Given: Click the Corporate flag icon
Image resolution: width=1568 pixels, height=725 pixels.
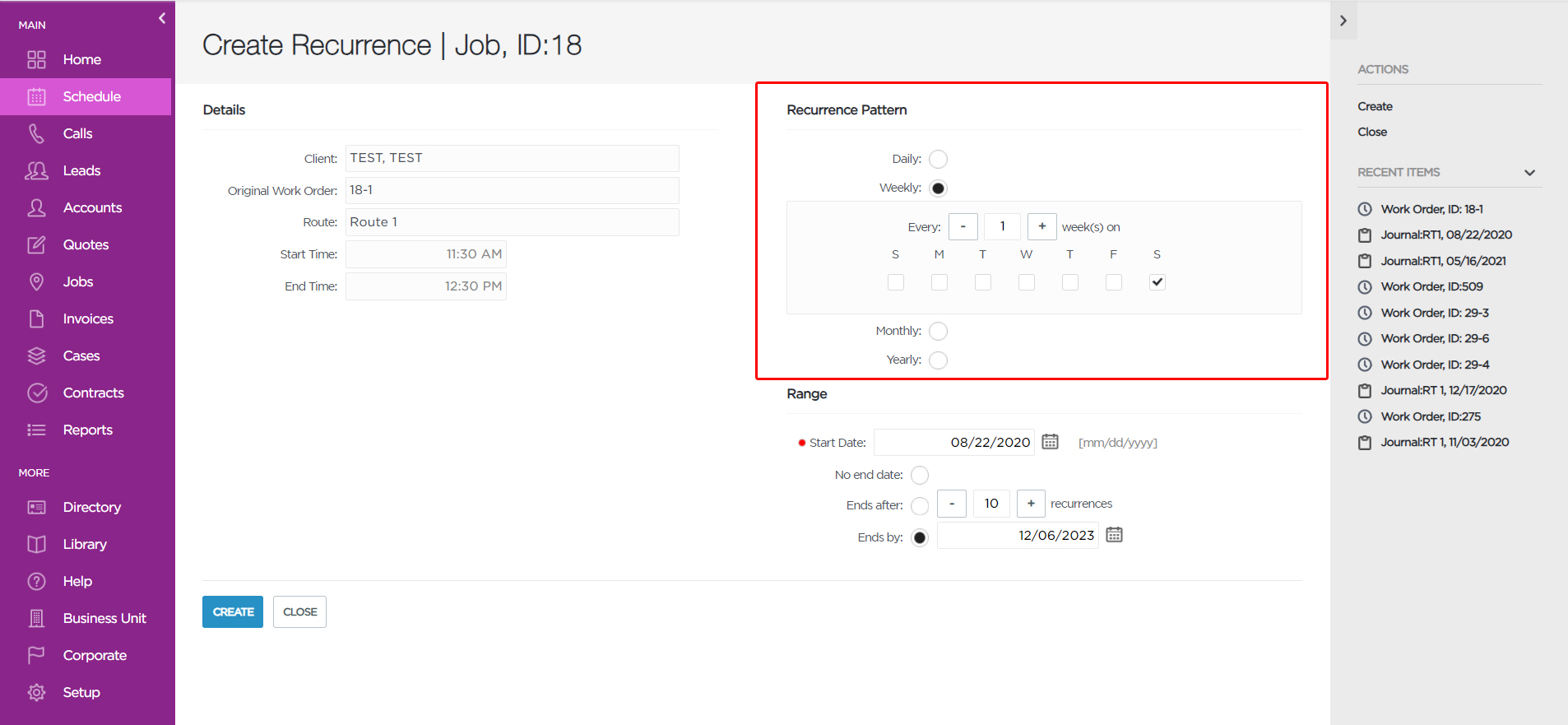Looking at the screenshot, I should (x=36, y=655).
